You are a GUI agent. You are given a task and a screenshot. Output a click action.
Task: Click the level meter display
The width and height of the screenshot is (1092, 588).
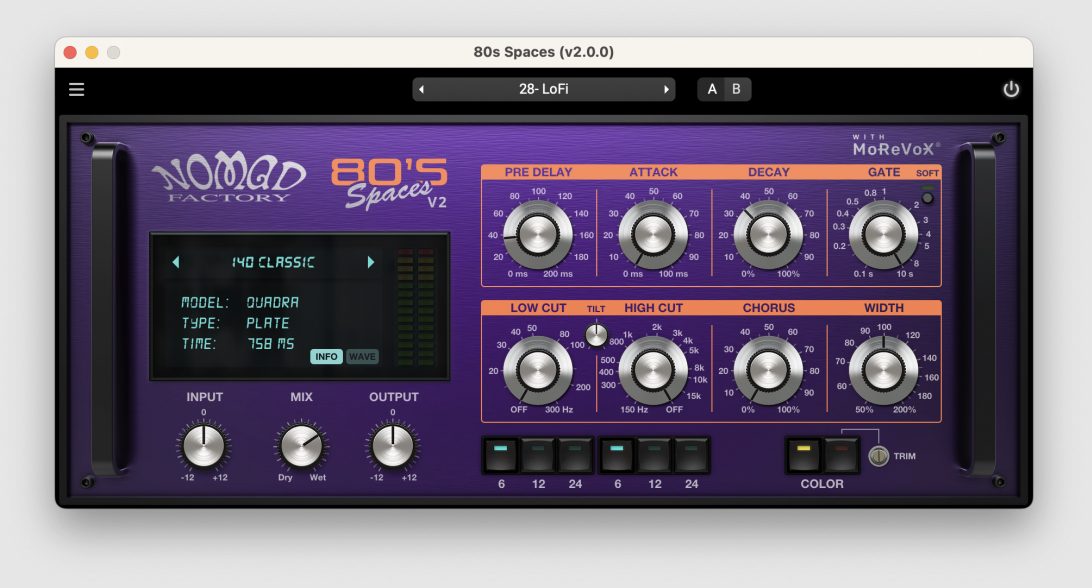[x=416, y=306]
